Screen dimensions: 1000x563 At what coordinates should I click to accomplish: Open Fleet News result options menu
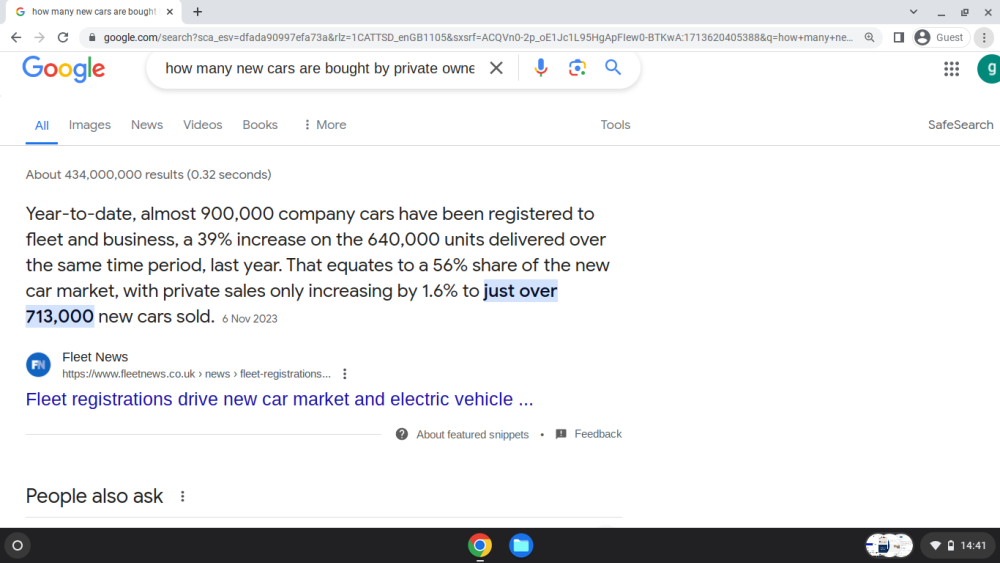(x=345, y=374)
